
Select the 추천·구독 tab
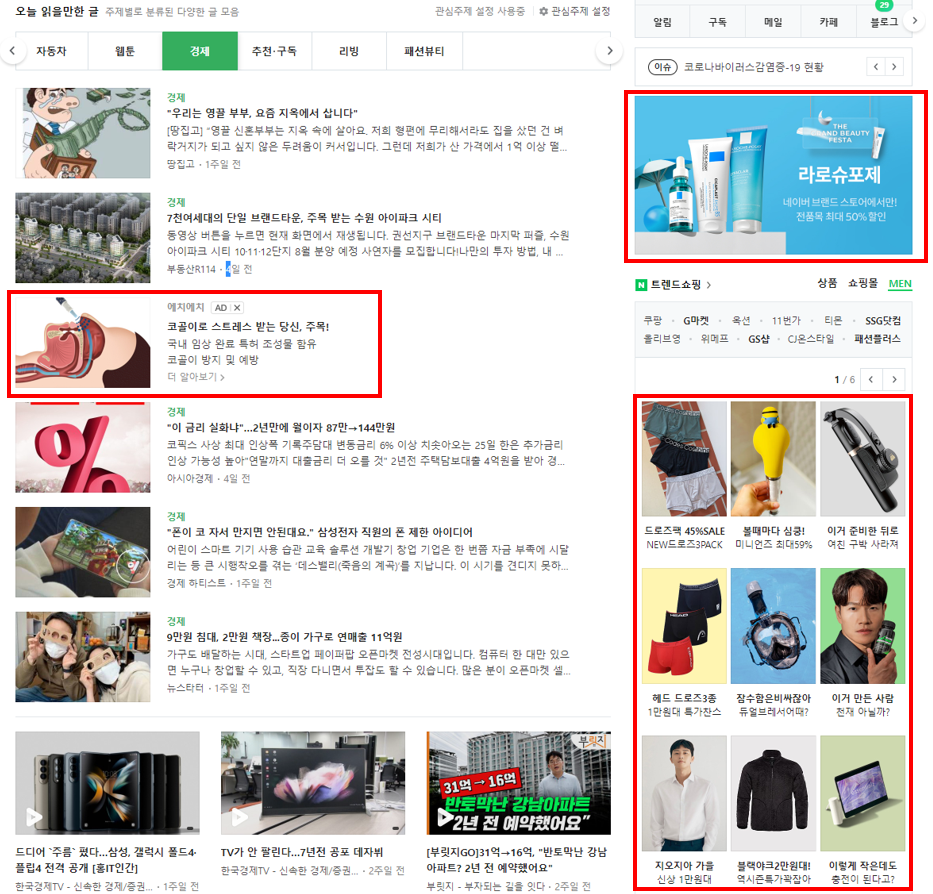tap(274, 51)
